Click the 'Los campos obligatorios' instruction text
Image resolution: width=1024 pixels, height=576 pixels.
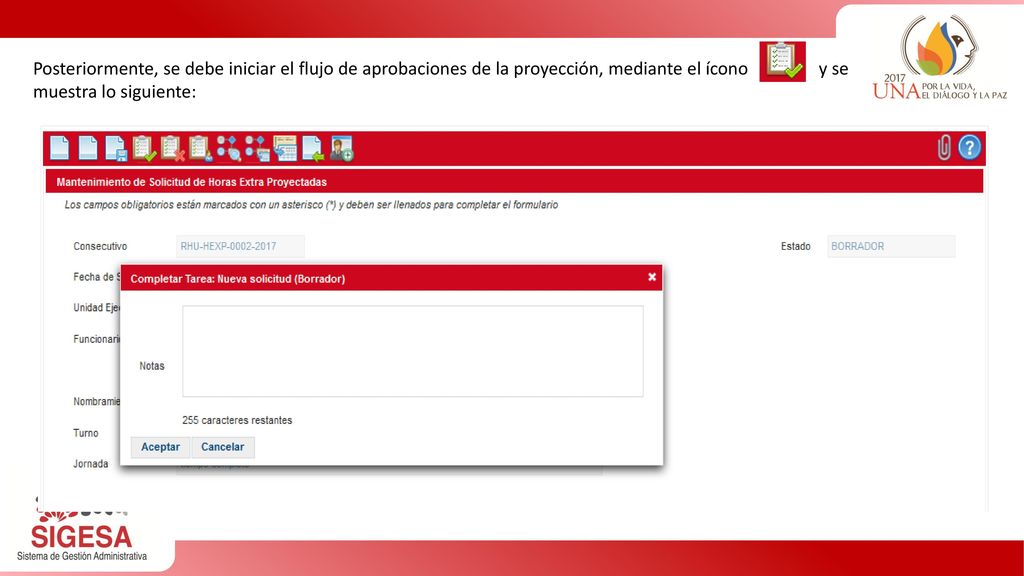click(311, 205)
